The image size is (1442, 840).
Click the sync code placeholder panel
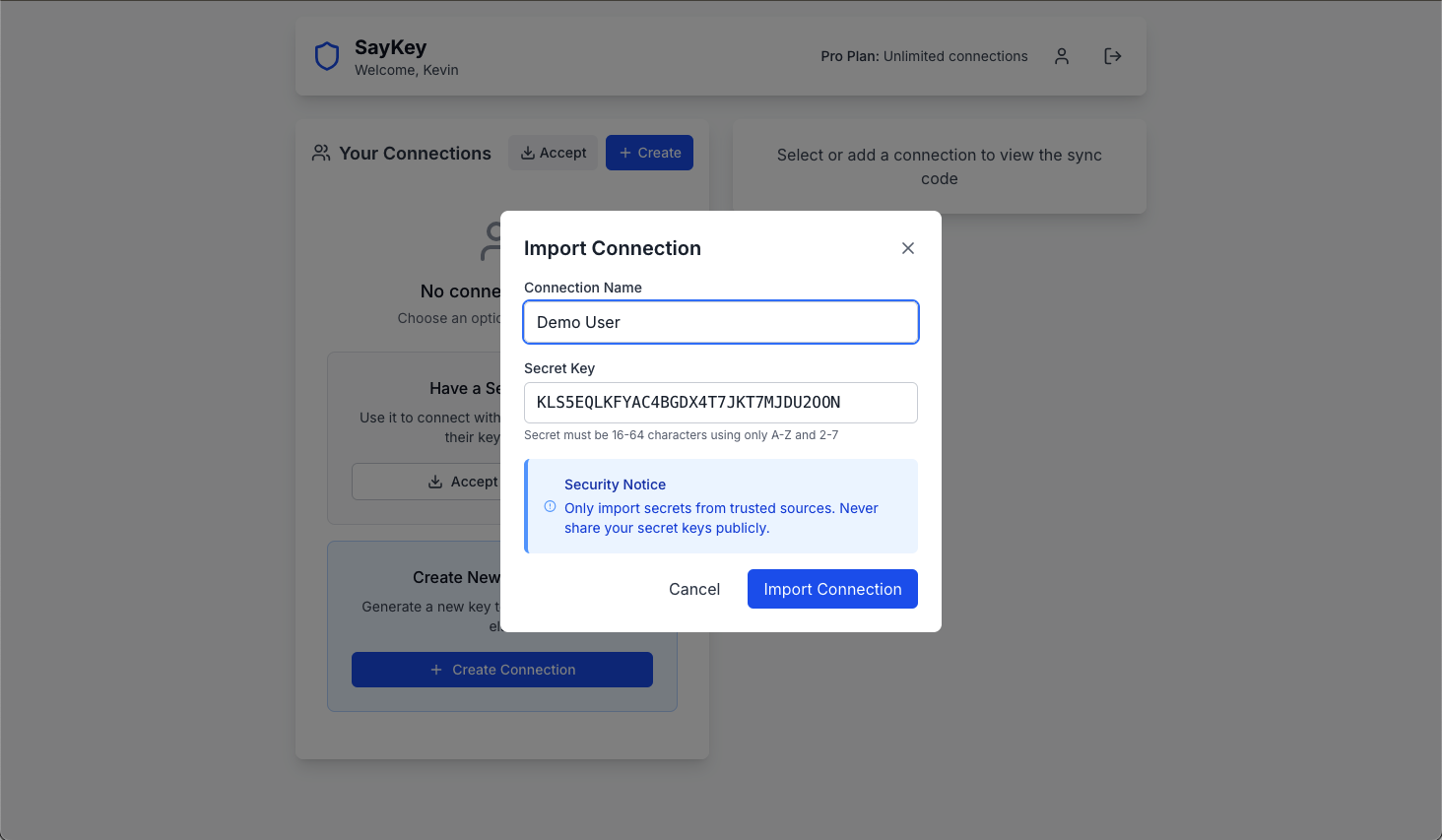(x=939, y=166)
